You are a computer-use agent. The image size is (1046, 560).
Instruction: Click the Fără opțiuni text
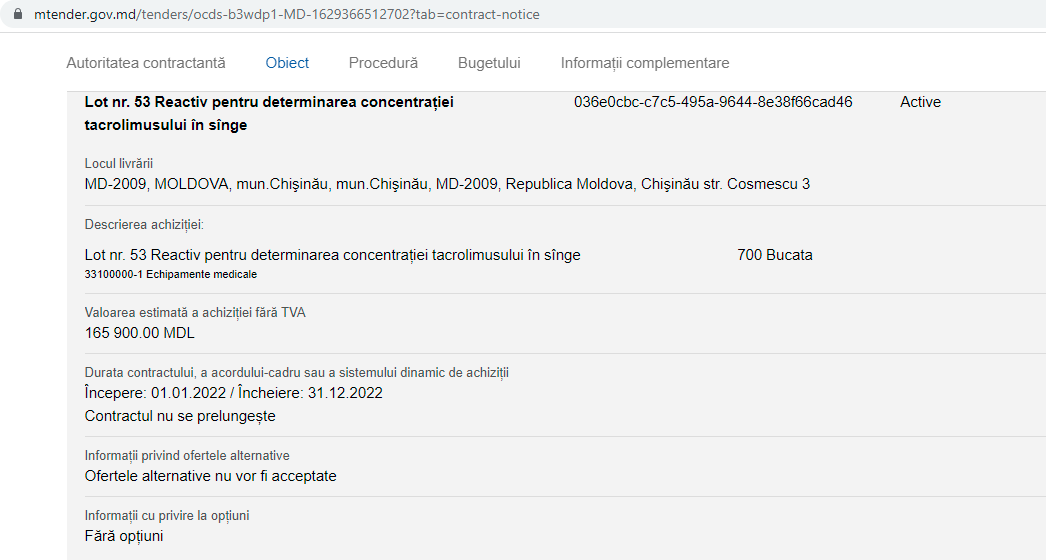click(123, 536)
